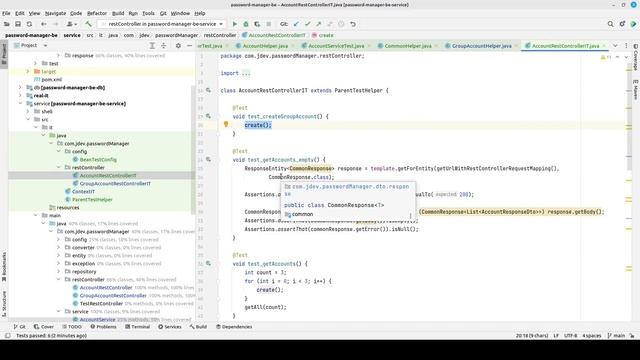Image resolution: width=640 pixels, height=360 pixels.
Task: Show hidden editor tabs chevron
Action: click(615, 46)
